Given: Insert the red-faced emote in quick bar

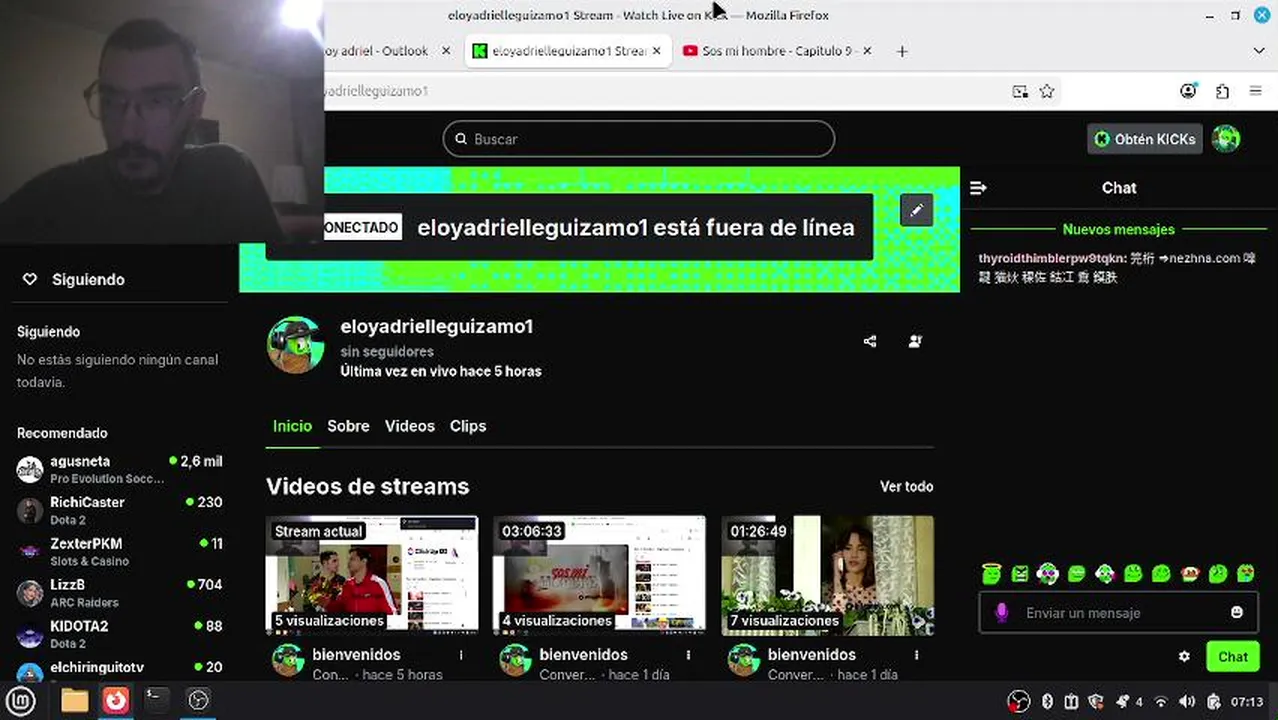Looking at the screenshot, I should (x=1189, y=573).
